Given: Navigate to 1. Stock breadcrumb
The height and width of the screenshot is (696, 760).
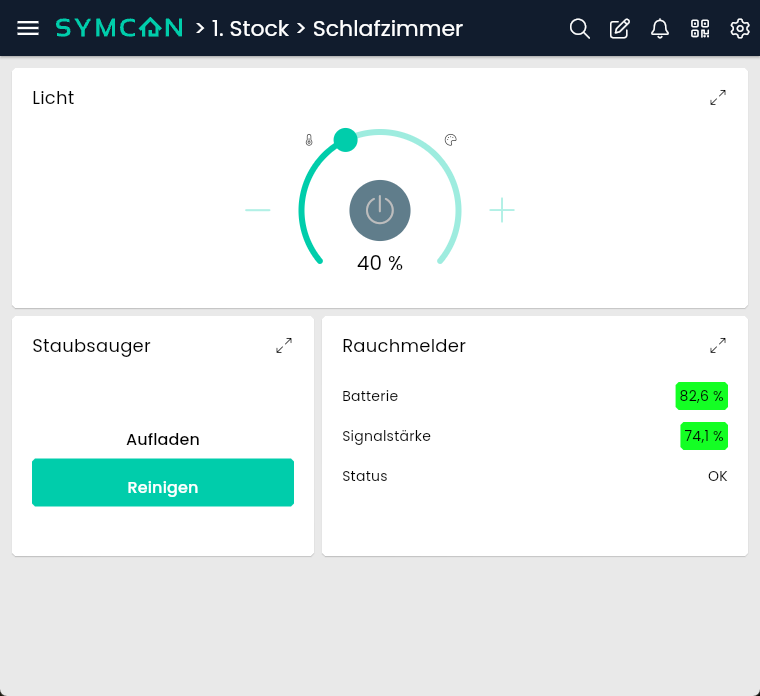Looking at the screenshot, I should (x=244, y=28).
